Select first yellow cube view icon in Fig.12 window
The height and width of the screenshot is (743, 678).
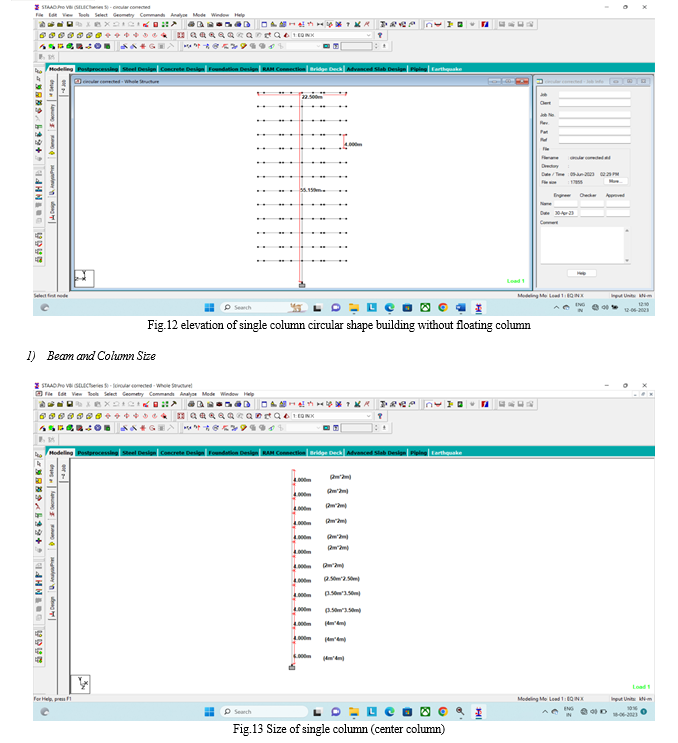[43, 35]
